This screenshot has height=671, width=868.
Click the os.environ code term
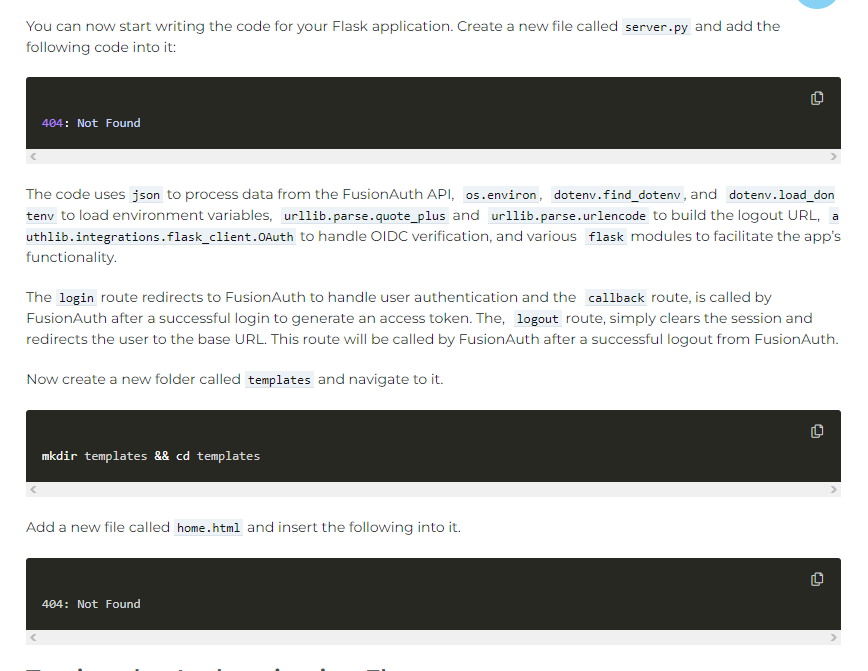[x=500, y=195]
